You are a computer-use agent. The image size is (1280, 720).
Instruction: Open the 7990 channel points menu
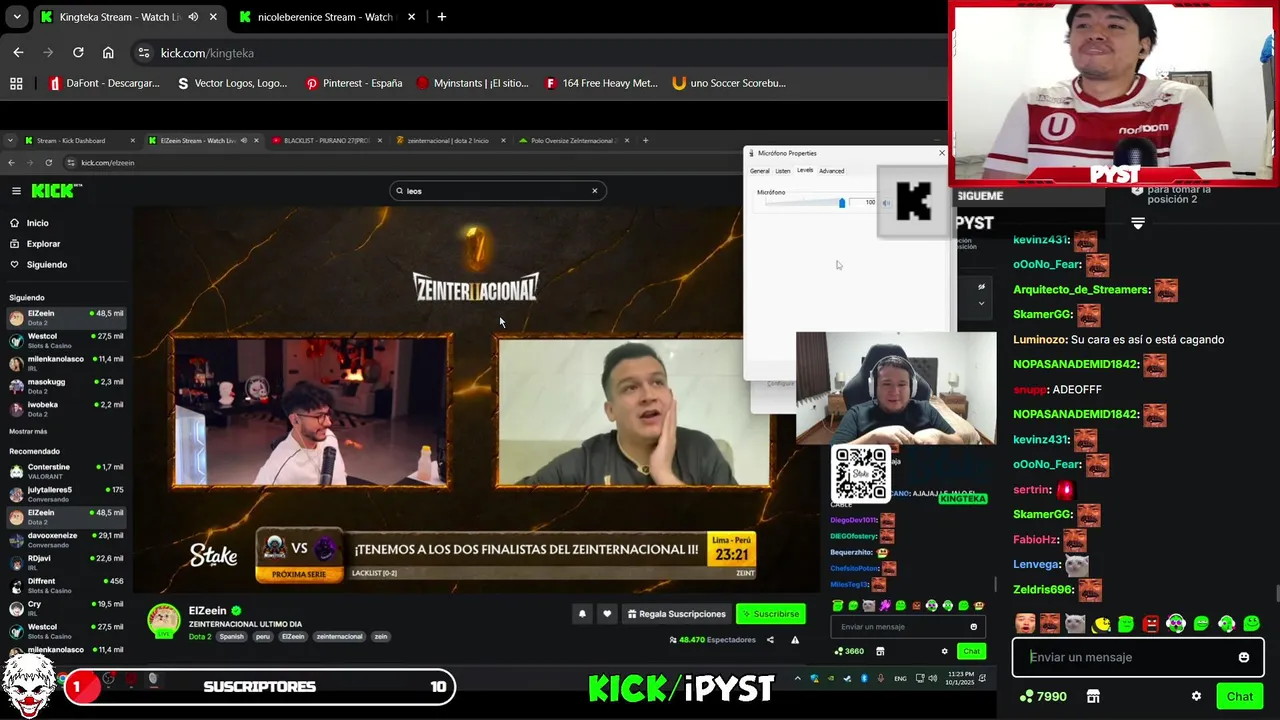pyautogui.click(x=1043, y=696)
